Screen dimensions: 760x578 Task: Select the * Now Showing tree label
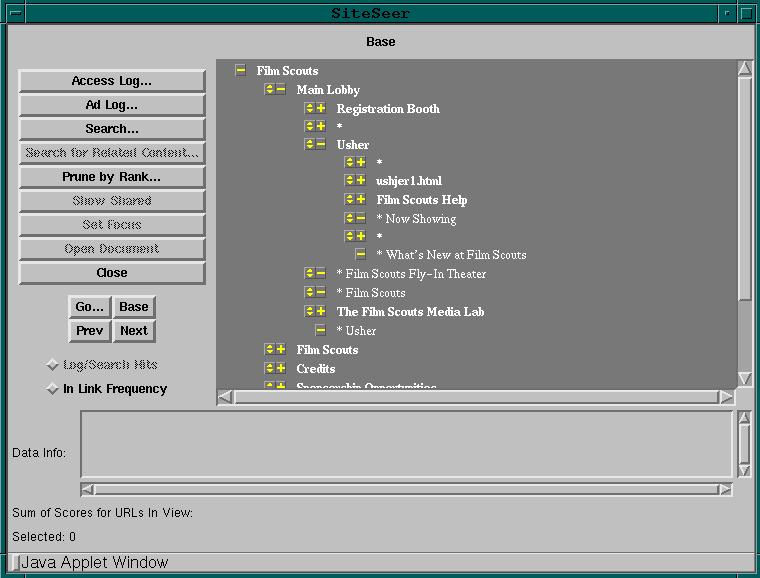416,219
